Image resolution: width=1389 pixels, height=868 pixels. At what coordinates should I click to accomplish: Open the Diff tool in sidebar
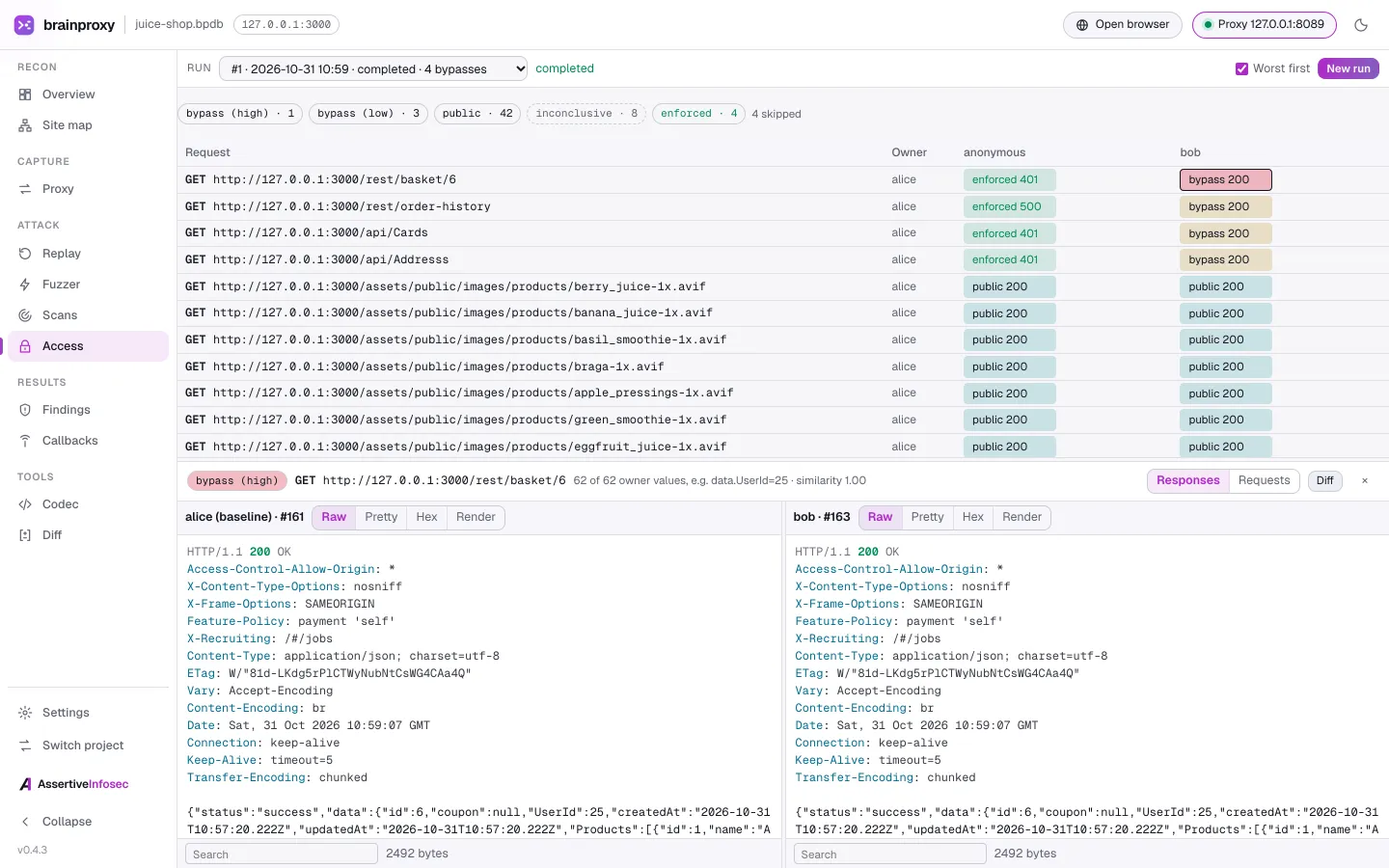point(88,535)
